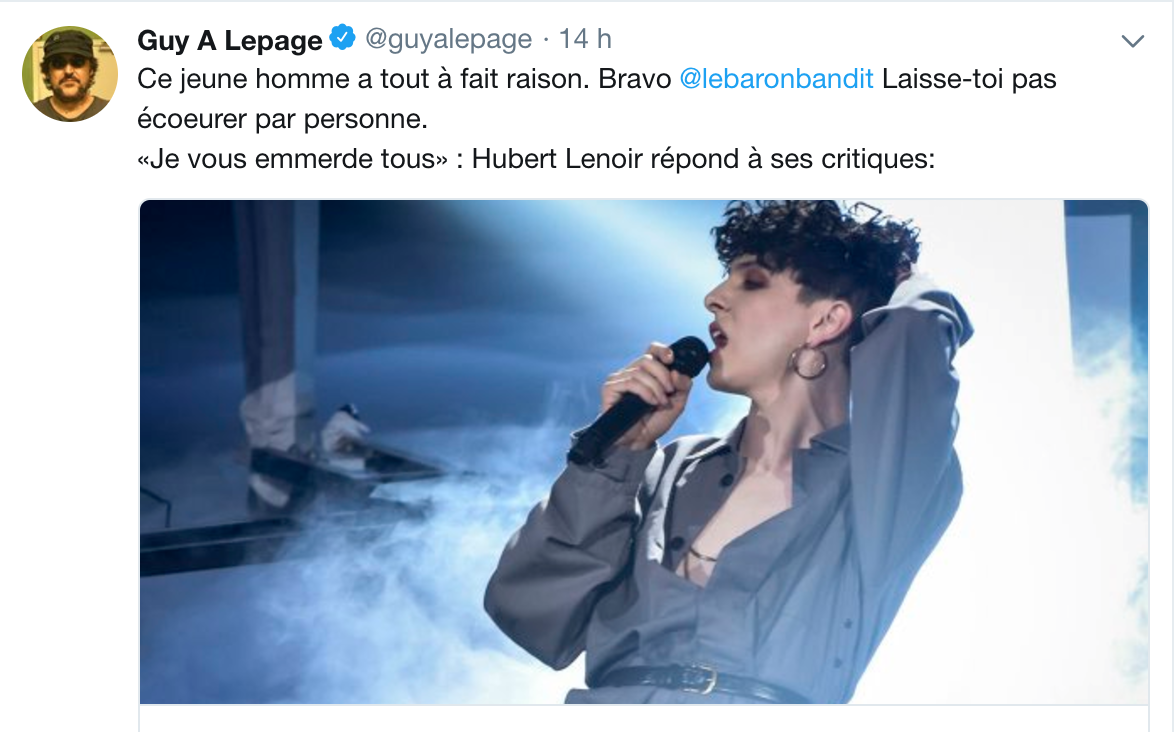Click the «Je vous emmerde tous» quote text
Viewport: 1174px width, 732px height.
pyautogui.click(x=293, y=159)
